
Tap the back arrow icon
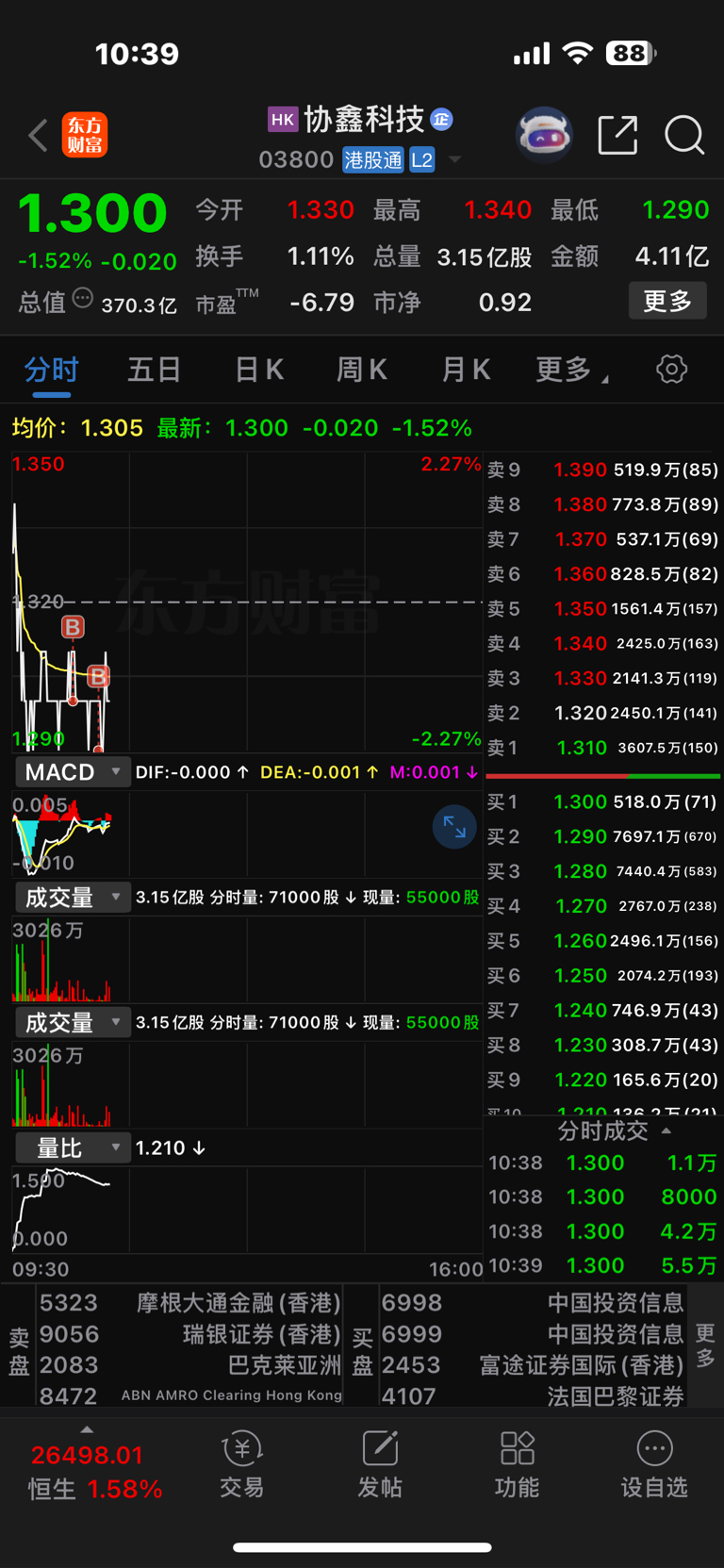tap(38, 136)
